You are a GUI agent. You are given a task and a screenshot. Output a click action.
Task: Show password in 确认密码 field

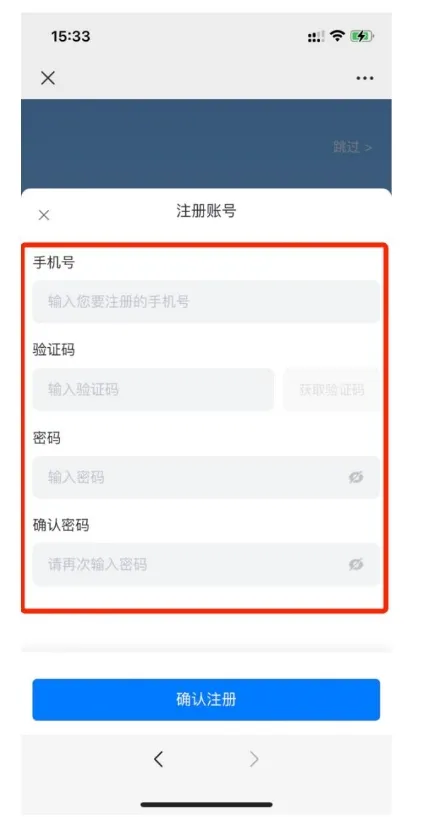coord(356,564)
